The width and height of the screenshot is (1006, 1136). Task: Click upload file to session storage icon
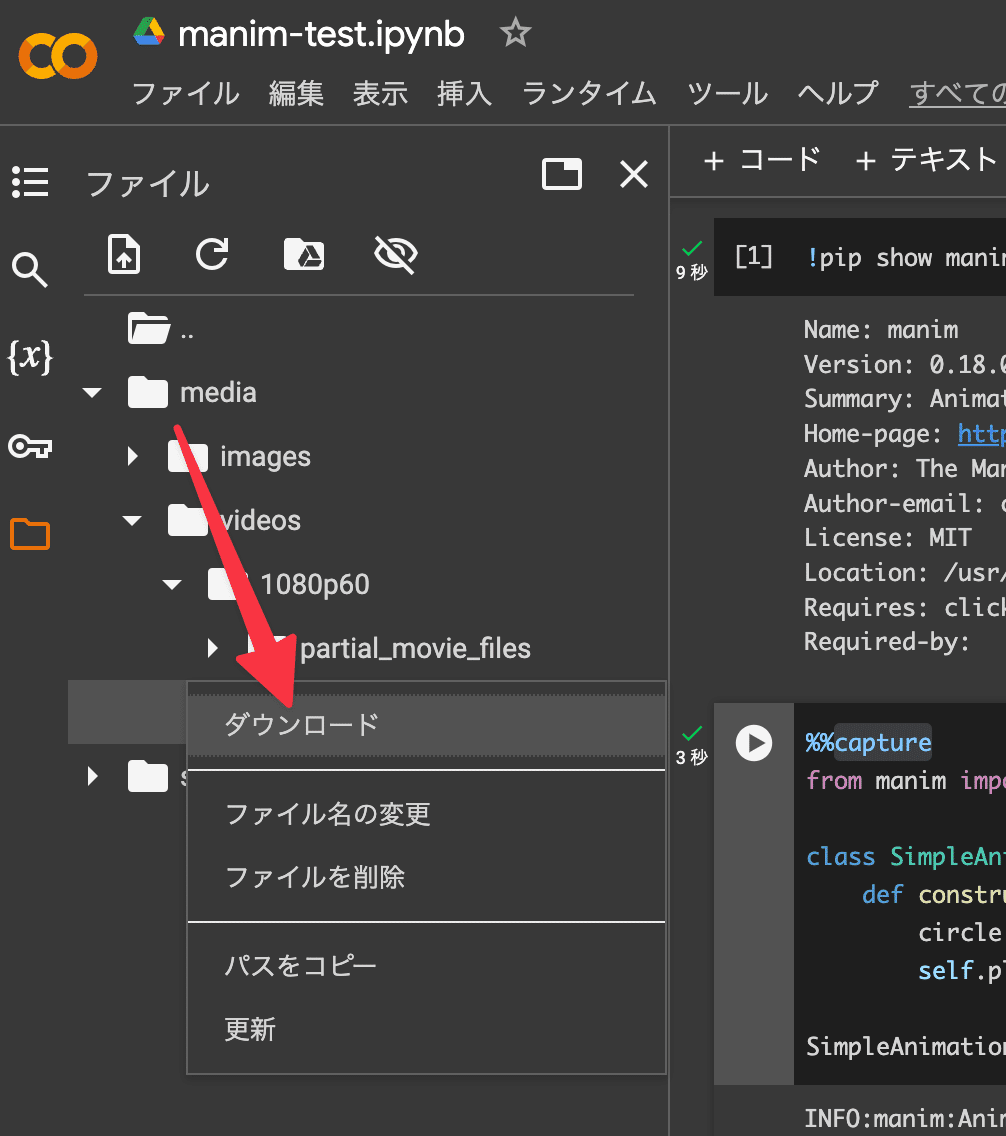click(x=124, y=254)
